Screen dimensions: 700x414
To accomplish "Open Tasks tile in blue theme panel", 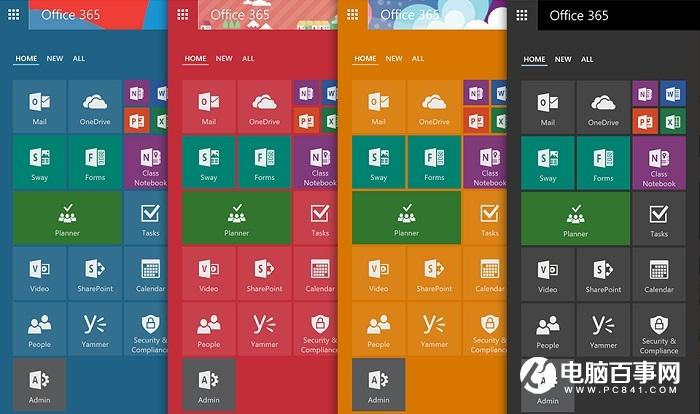I will pos(146,218).
